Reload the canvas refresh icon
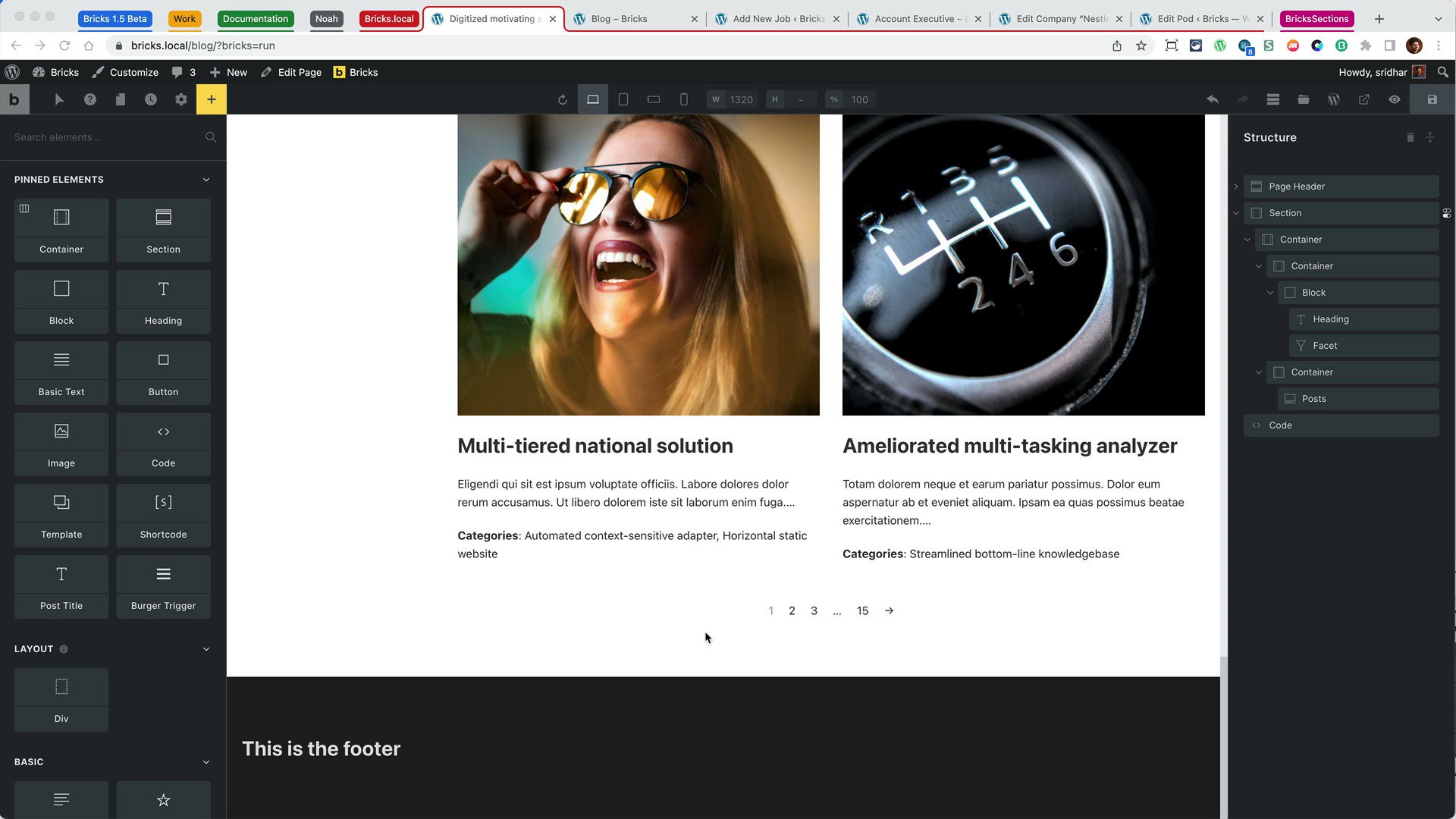The image size is (1456, 819). pyautogui.click(x=562, y=99)
